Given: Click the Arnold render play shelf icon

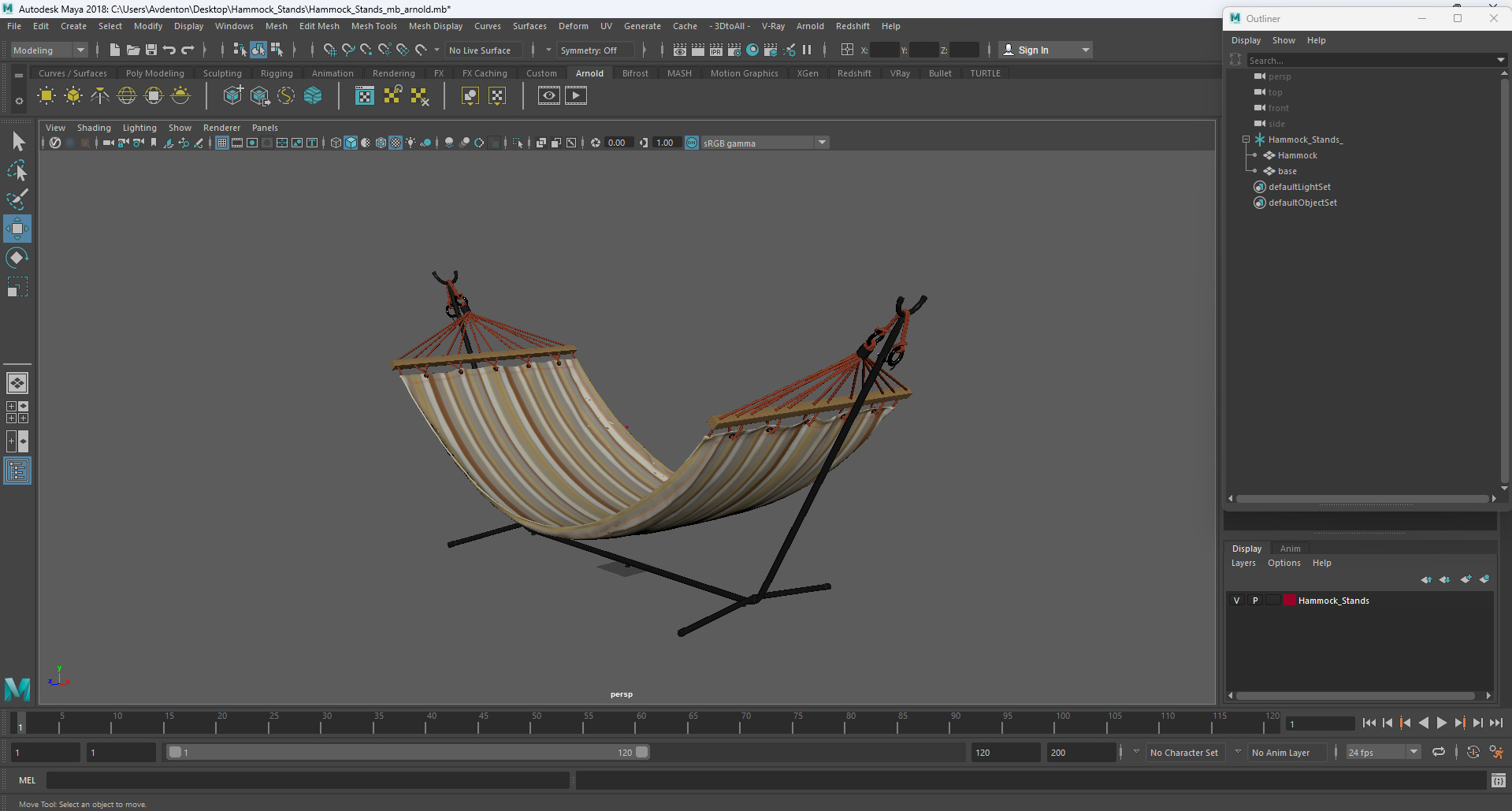Looking at the screenshot, I should [576, 96].
